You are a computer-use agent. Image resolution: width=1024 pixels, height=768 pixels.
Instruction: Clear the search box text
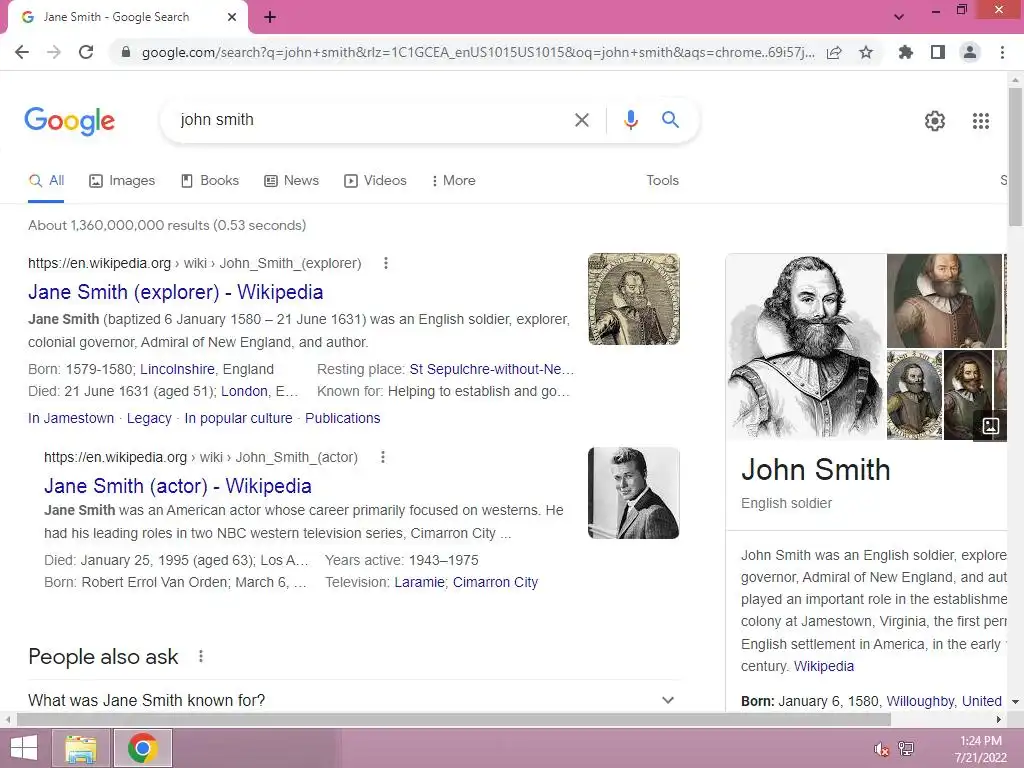(x=581, y=120)
